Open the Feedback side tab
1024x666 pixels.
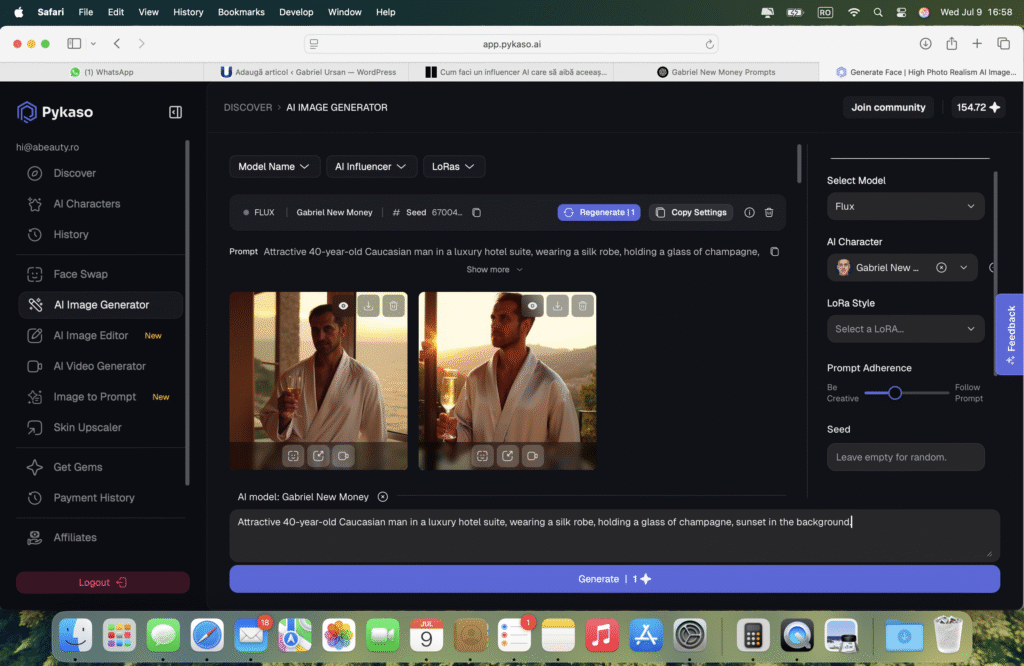pyautogui.click(x=1010, y=335)
